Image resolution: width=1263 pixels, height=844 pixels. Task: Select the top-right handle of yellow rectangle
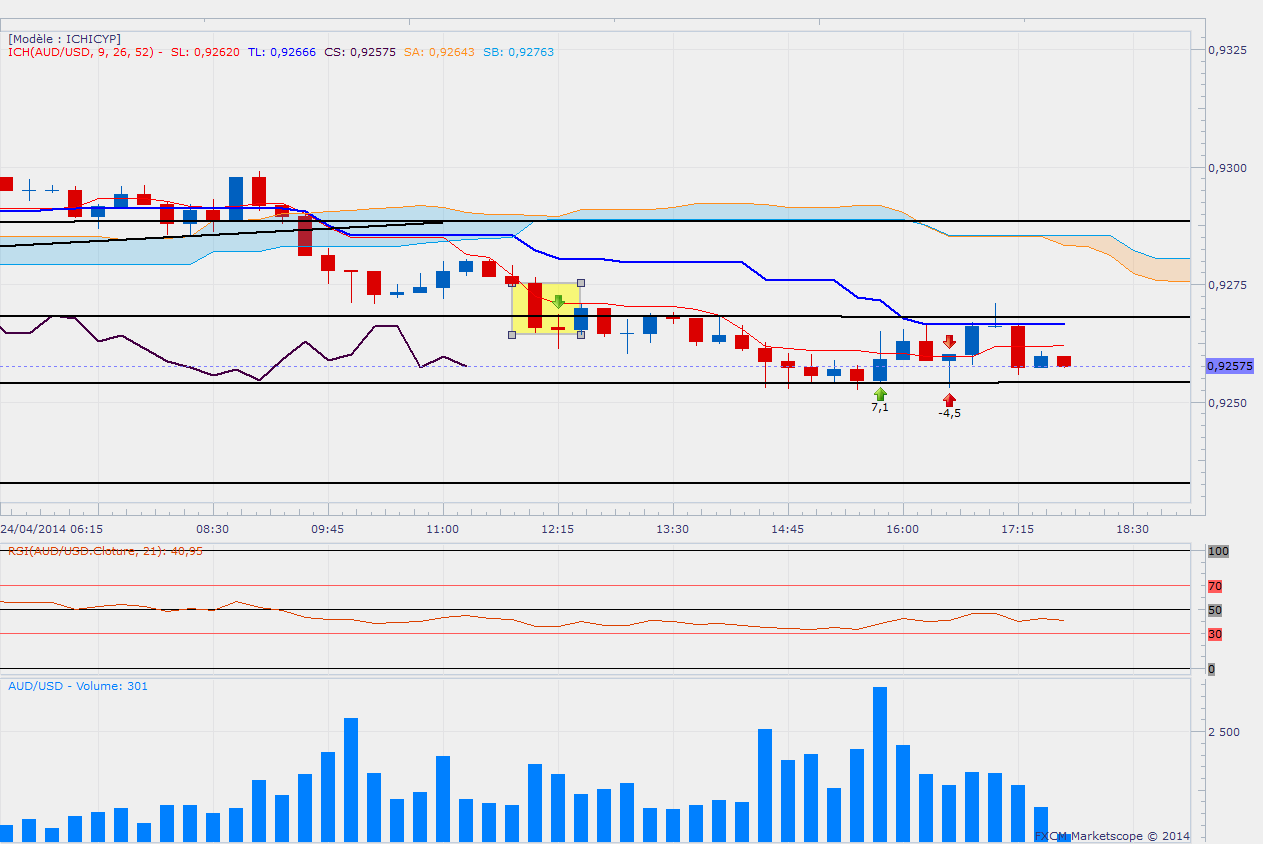click(581, 283)
